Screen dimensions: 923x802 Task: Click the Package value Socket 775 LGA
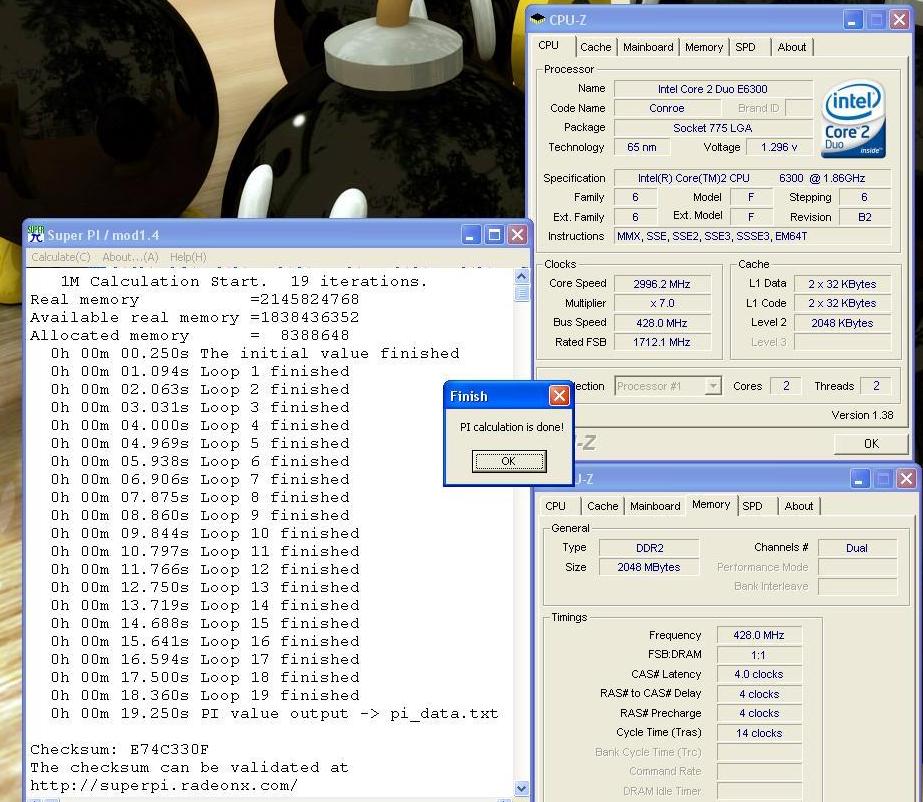point(713,128)
